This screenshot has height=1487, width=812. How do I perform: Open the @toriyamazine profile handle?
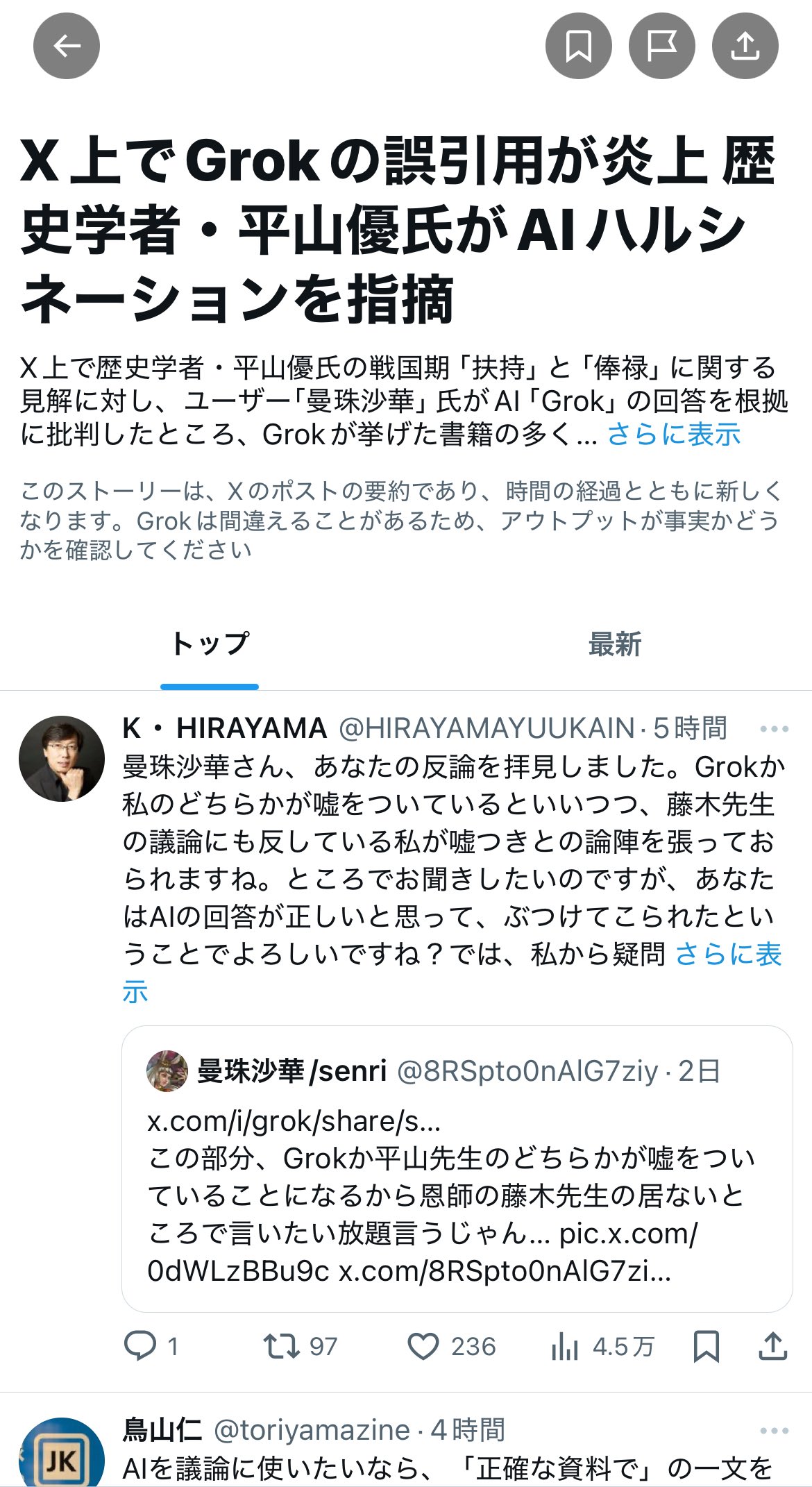click(312, 1430)
